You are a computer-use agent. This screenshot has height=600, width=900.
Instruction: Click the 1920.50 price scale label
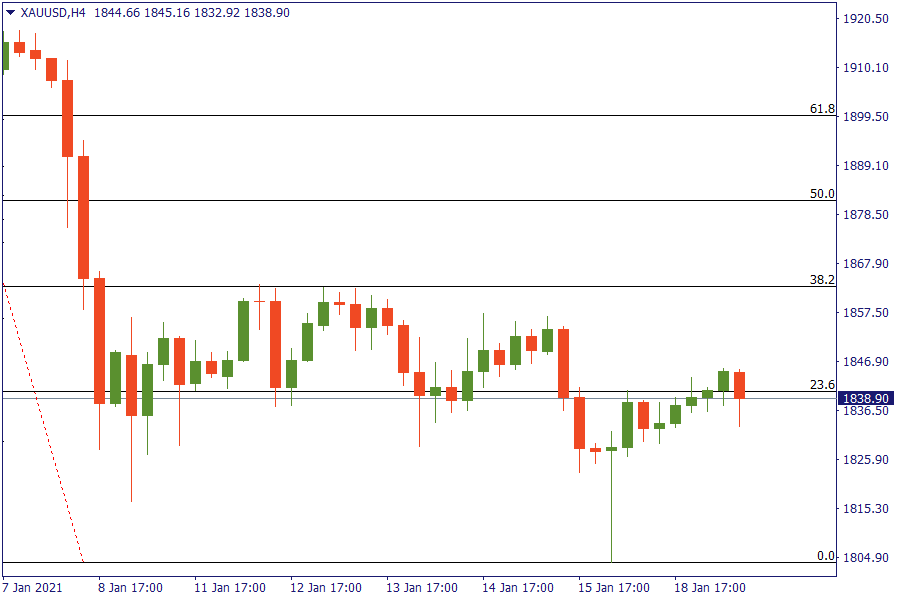pos(866,19)
